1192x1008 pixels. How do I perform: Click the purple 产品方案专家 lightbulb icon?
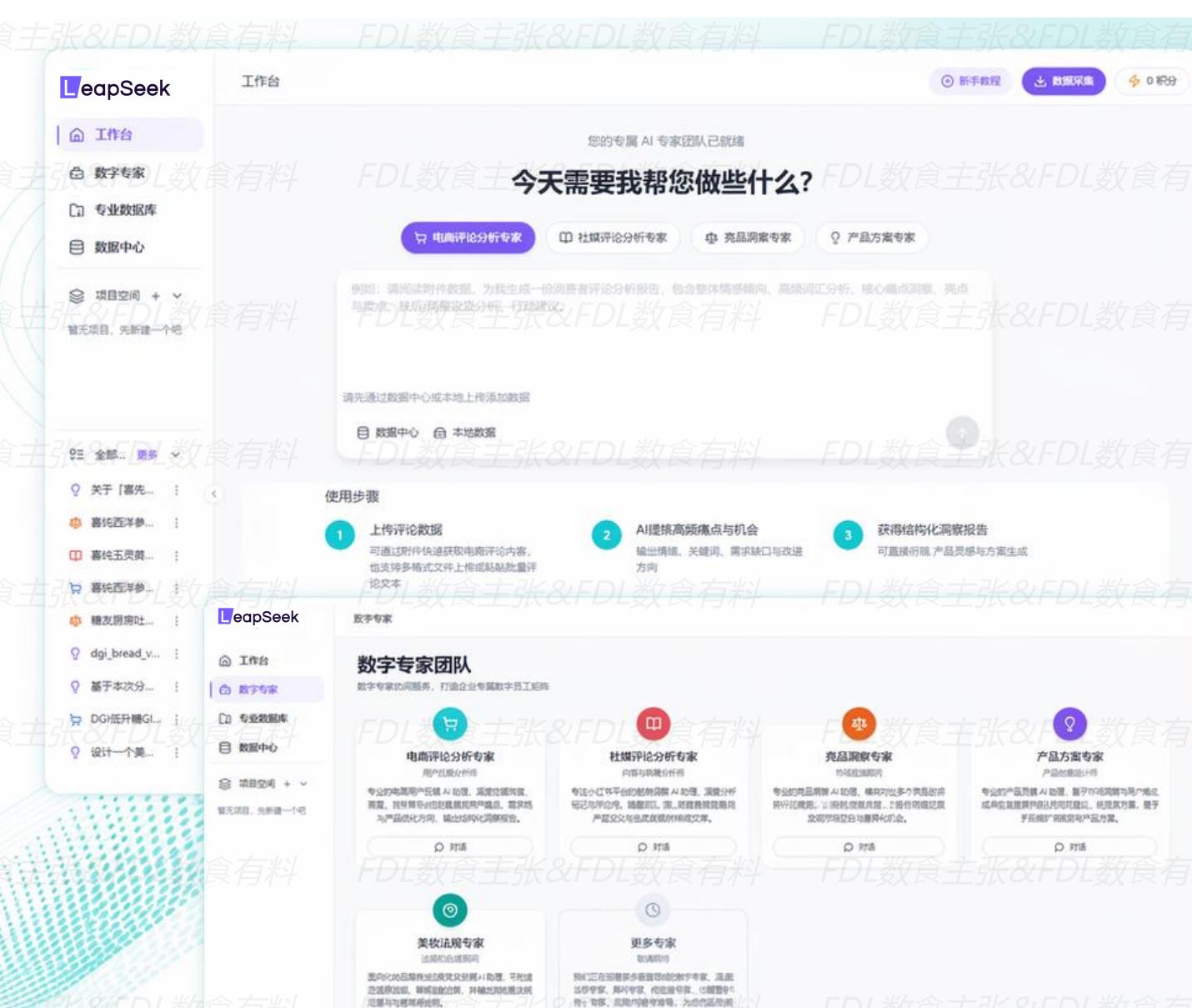(1069, 724)
